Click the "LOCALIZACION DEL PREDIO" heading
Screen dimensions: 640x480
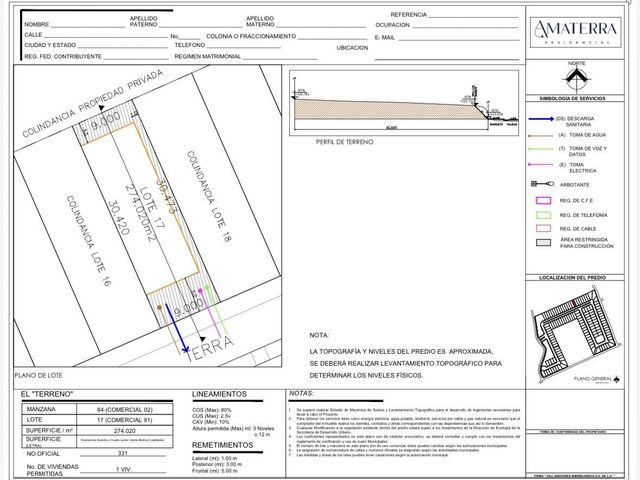point(572,278)
